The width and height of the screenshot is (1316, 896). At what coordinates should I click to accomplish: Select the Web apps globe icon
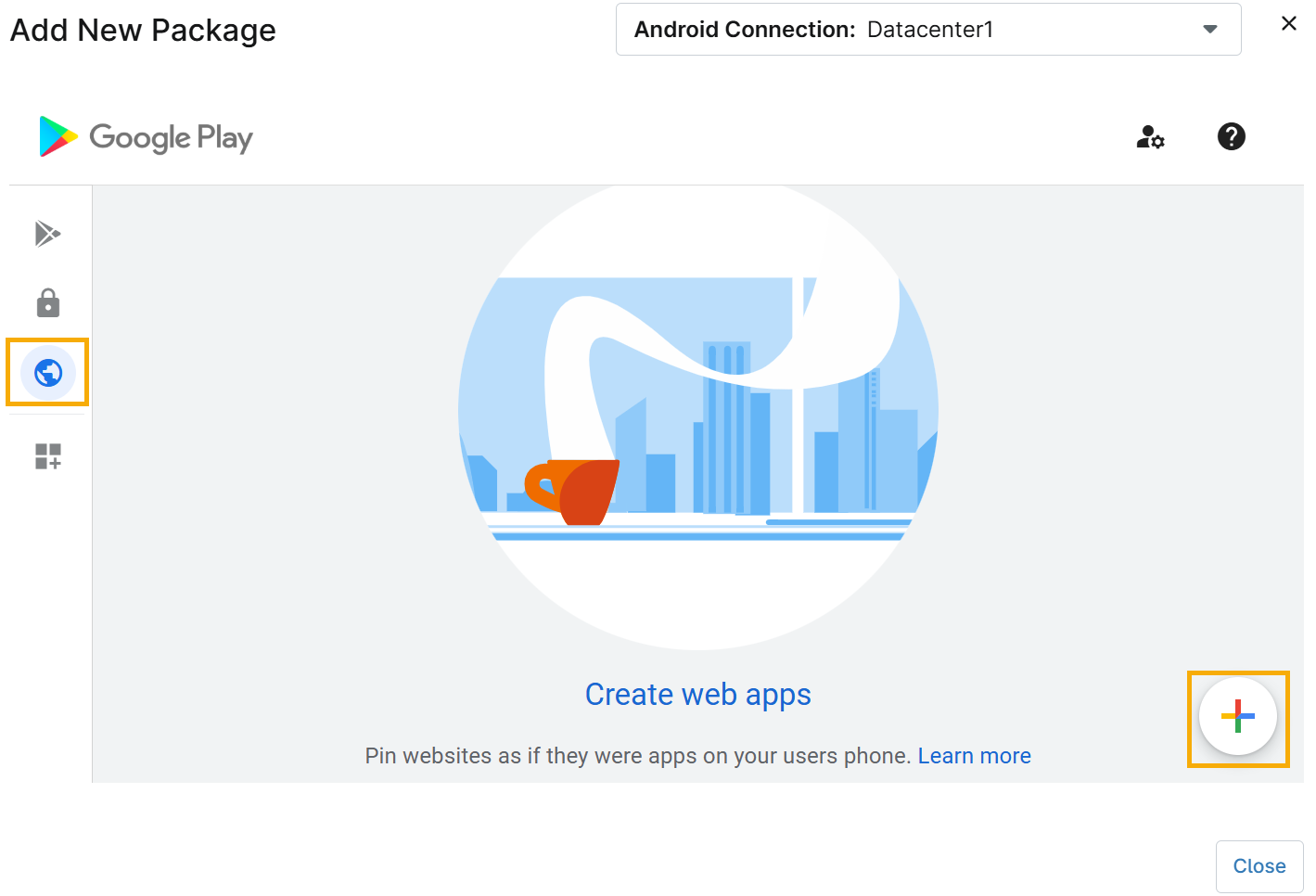point(47,372)
